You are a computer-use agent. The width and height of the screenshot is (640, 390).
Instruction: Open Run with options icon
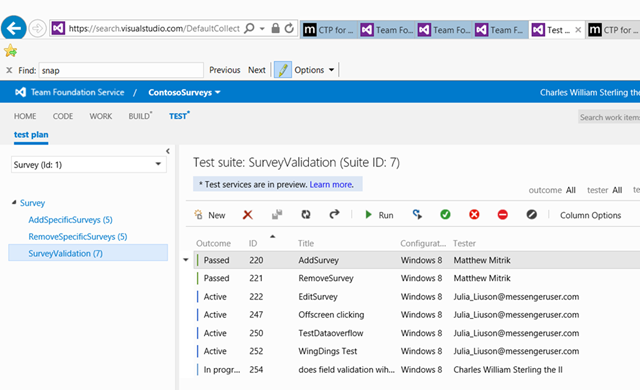417,215
